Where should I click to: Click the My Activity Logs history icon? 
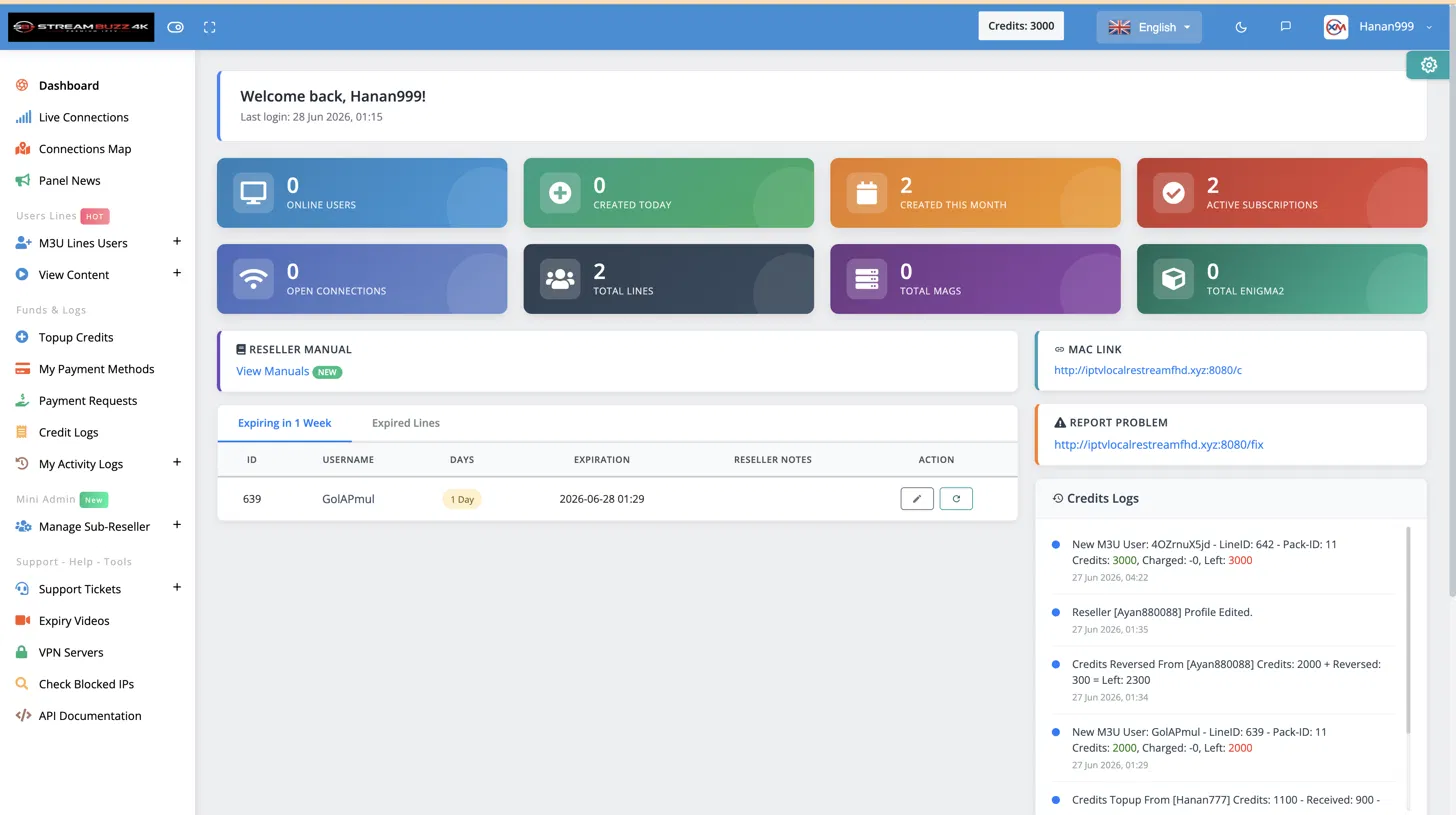(22, 464)
